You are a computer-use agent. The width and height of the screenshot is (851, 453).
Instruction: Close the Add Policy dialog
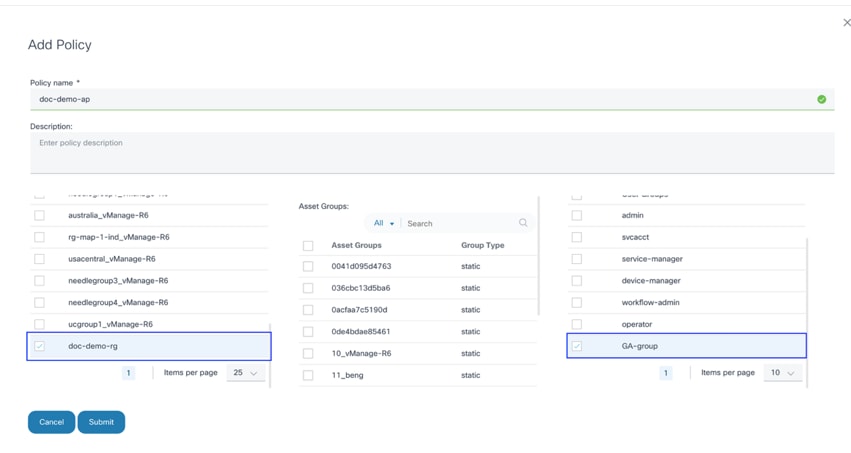tap(846, 23)
